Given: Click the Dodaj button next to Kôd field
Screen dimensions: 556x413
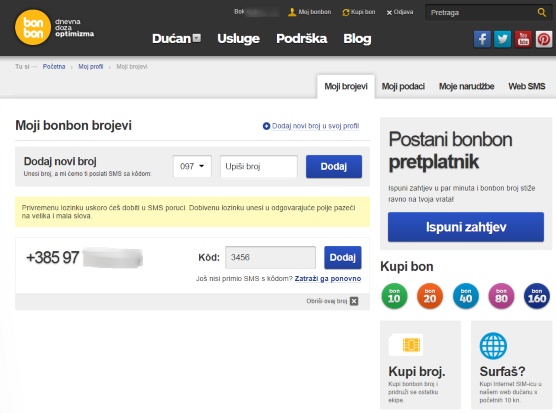Looking at the screenshot, I should point(343,257).
